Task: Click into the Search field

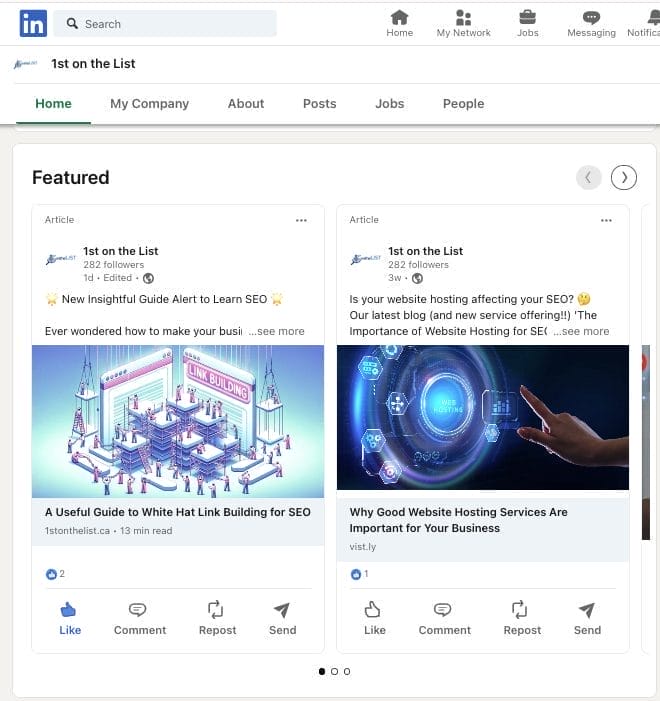Action: click(165, 24)
